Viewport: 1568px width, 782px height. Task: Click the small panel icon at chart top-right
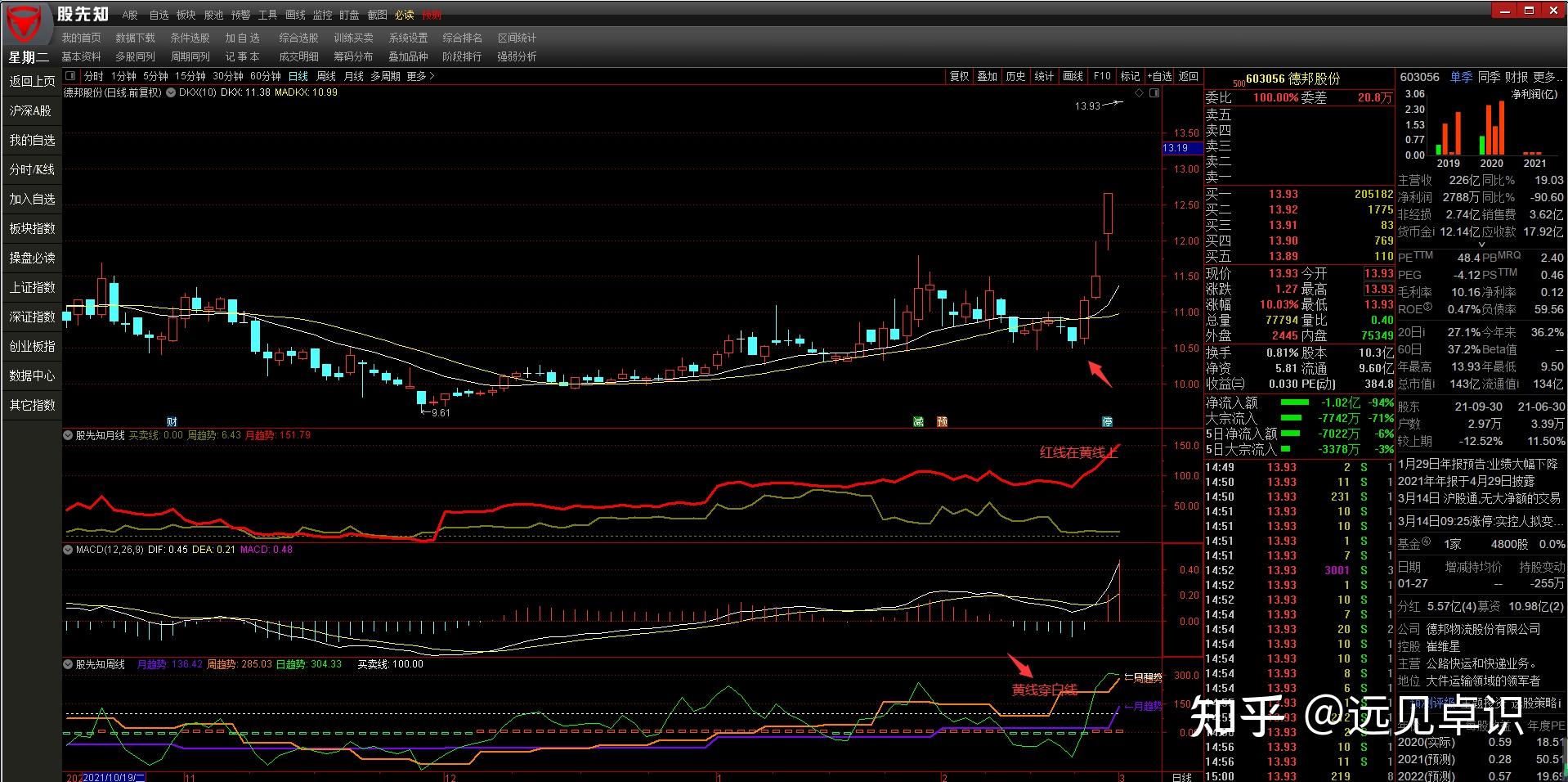(x=1154, y=93)
